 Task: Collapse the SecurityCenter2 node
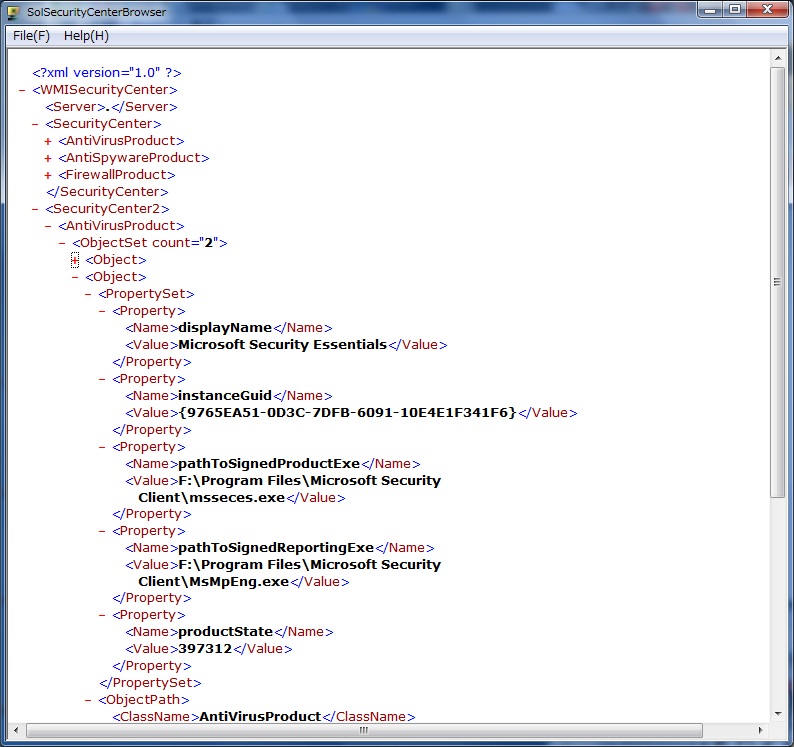(x=35, y=209)
